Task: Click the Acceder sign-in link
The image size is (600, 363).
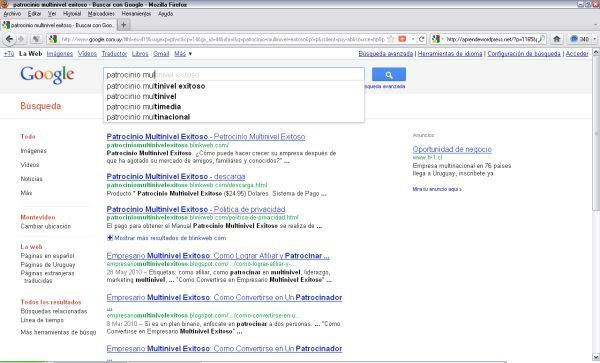Action: [577, 54]
